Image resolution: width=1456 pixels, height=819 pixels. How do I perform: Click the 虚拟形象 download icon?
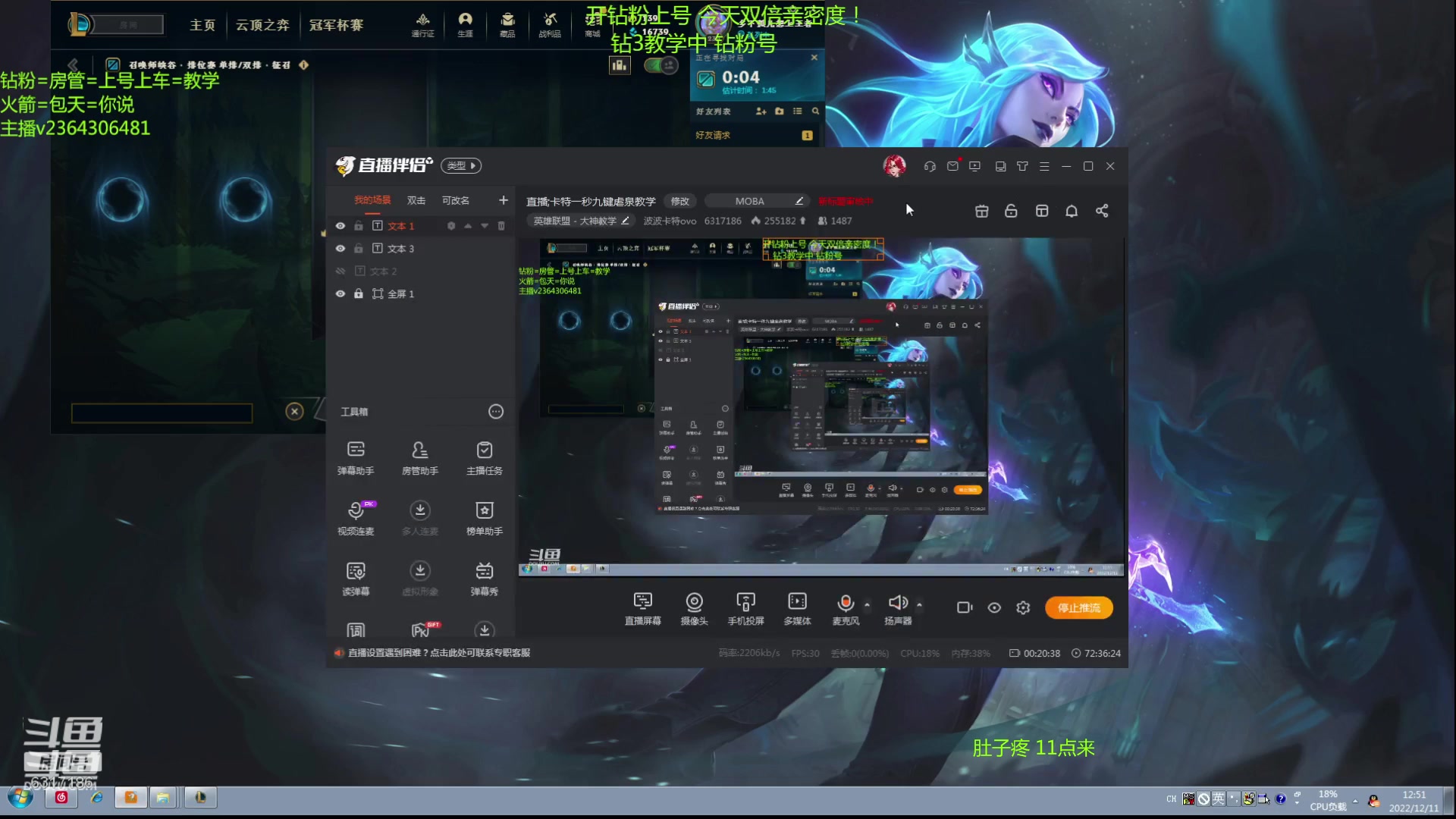tap(420, 570)
